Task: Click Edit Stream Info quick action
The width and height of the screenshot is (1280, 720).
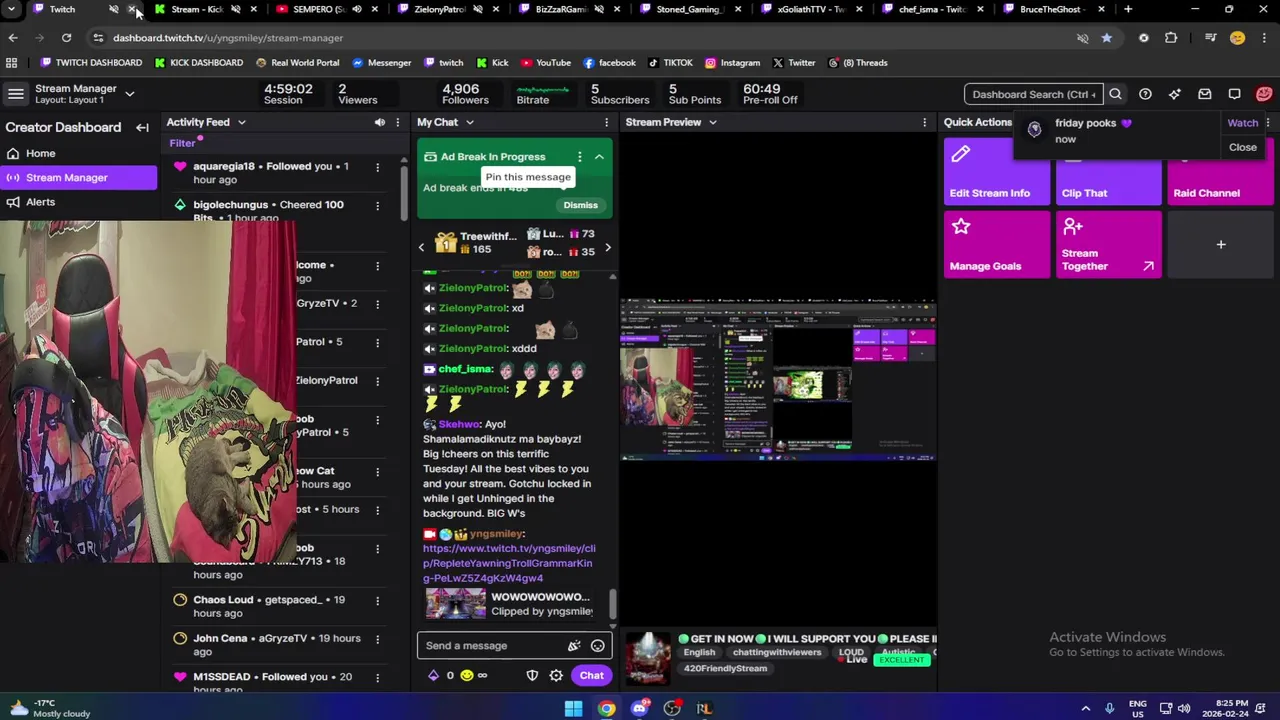Action: click(x=997, y=171)
